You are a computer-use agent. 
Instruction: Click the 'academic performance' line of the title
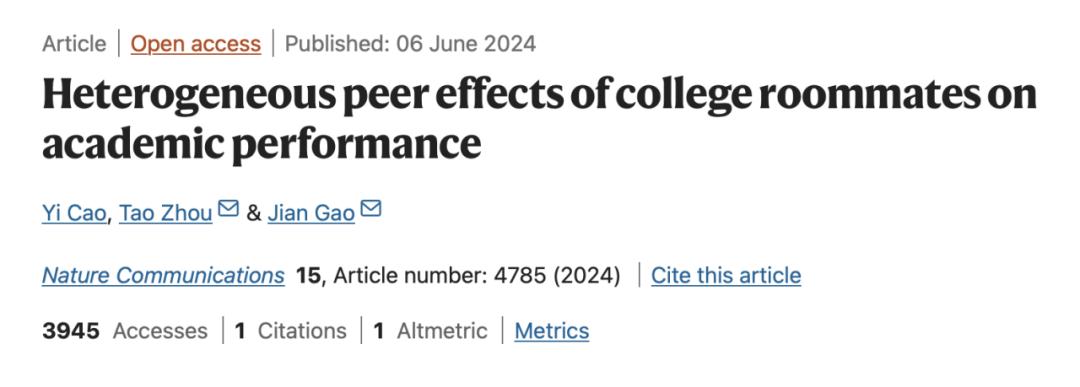[x=262, y=145]
